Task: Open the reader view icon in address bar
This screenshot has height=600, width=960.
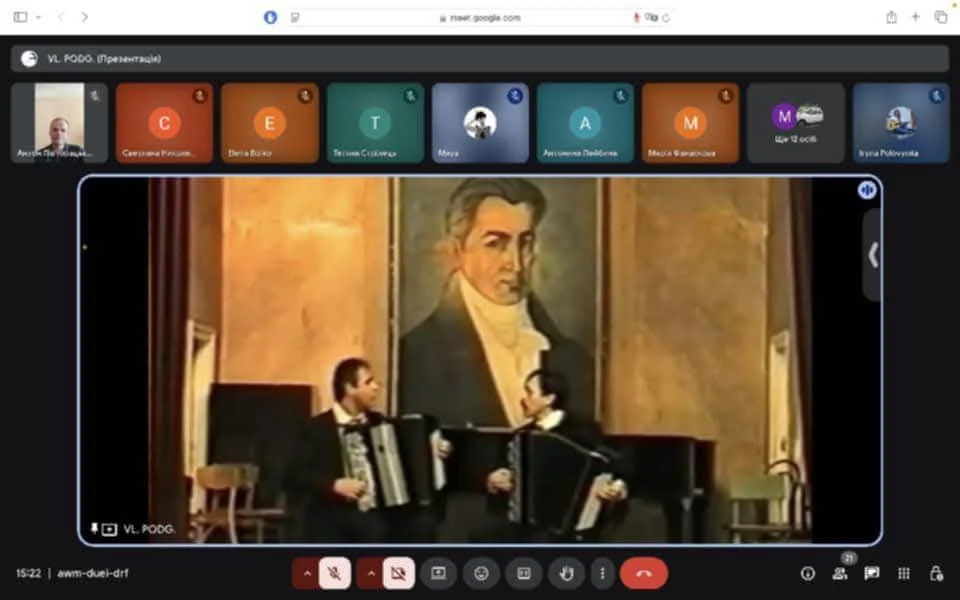Action: pos(295,18)
